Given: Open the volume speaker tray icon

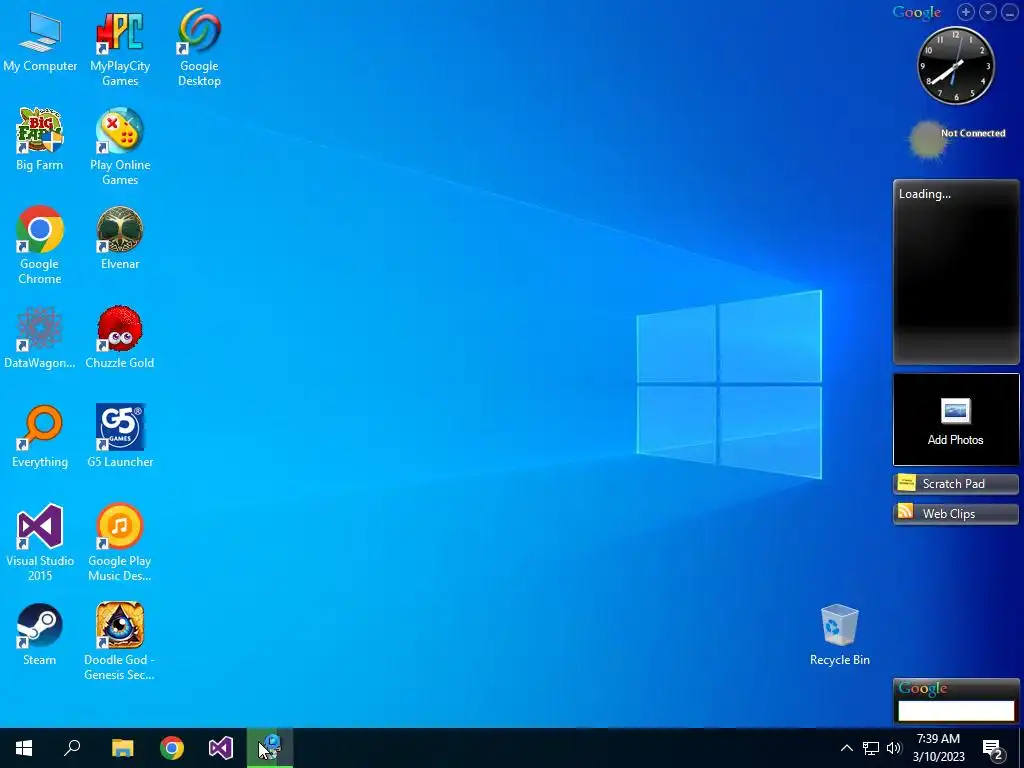Looking at the screenshot, I should pyautogui.click(x=894, y=748).
